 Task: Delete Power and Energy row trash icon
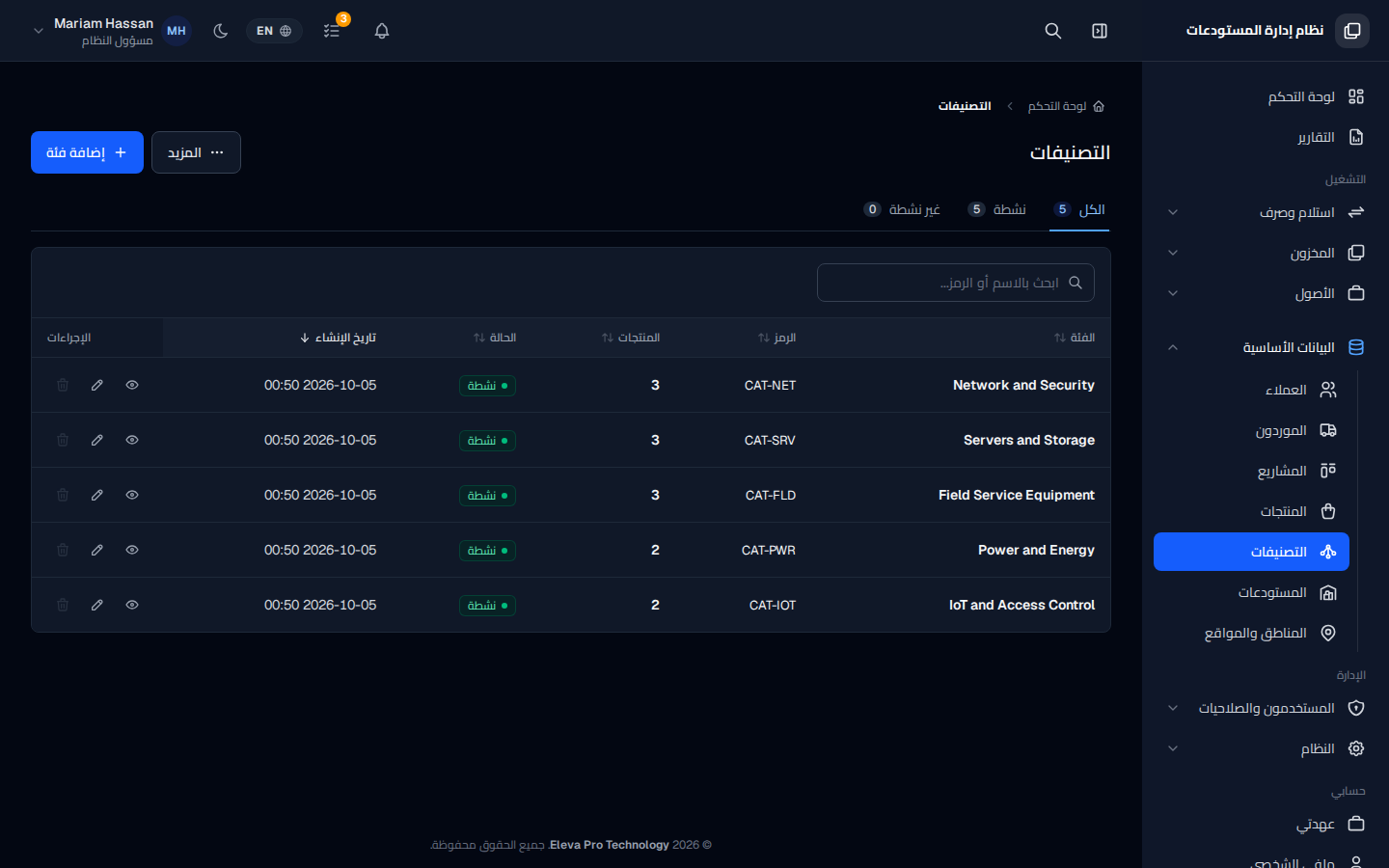pos(63,550)
